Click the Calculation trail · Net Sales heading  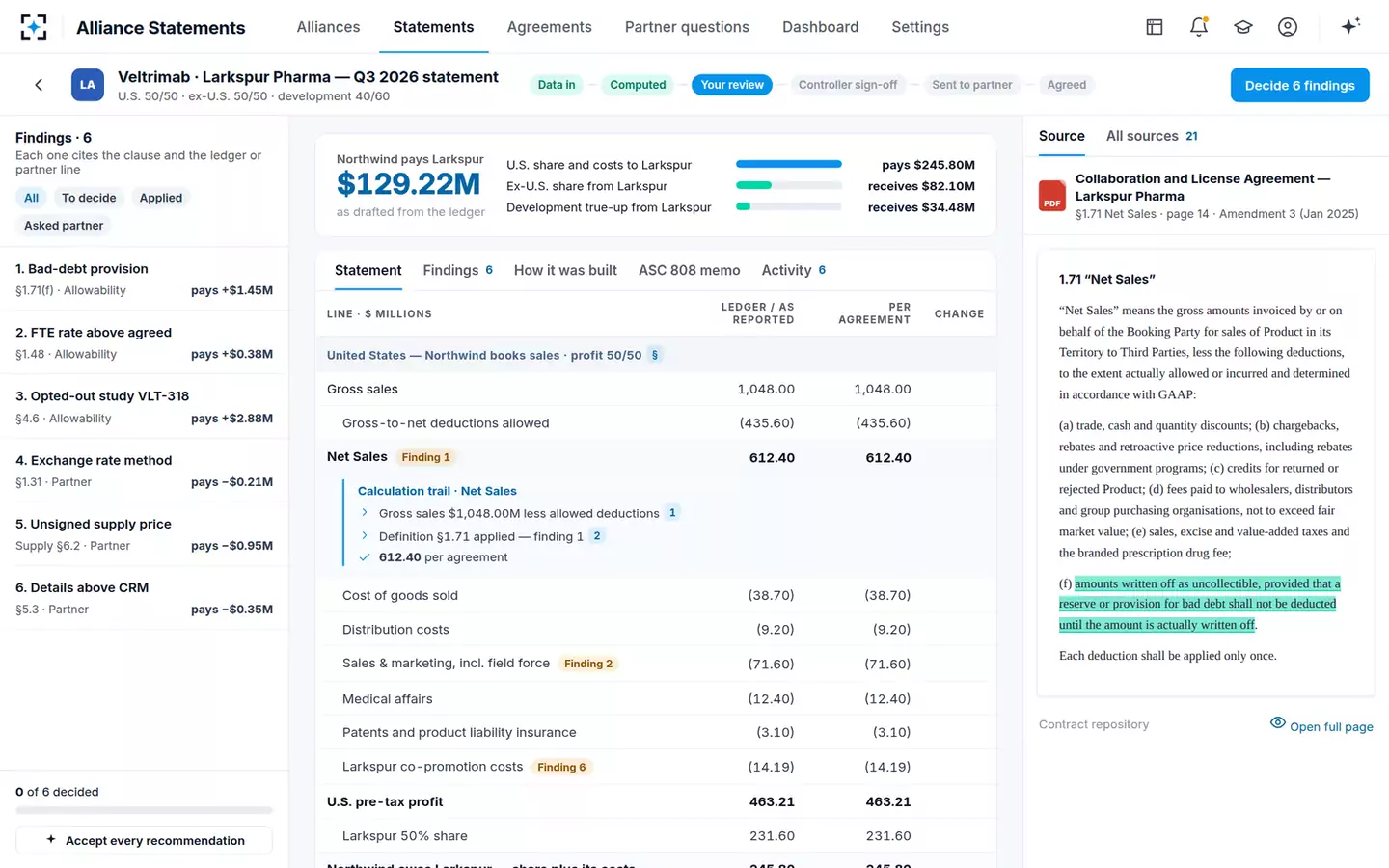point(437,491)
